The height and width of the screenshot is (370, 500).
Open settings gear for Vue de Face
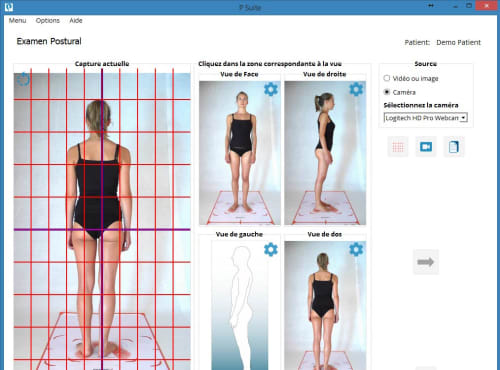coord(271,89)
